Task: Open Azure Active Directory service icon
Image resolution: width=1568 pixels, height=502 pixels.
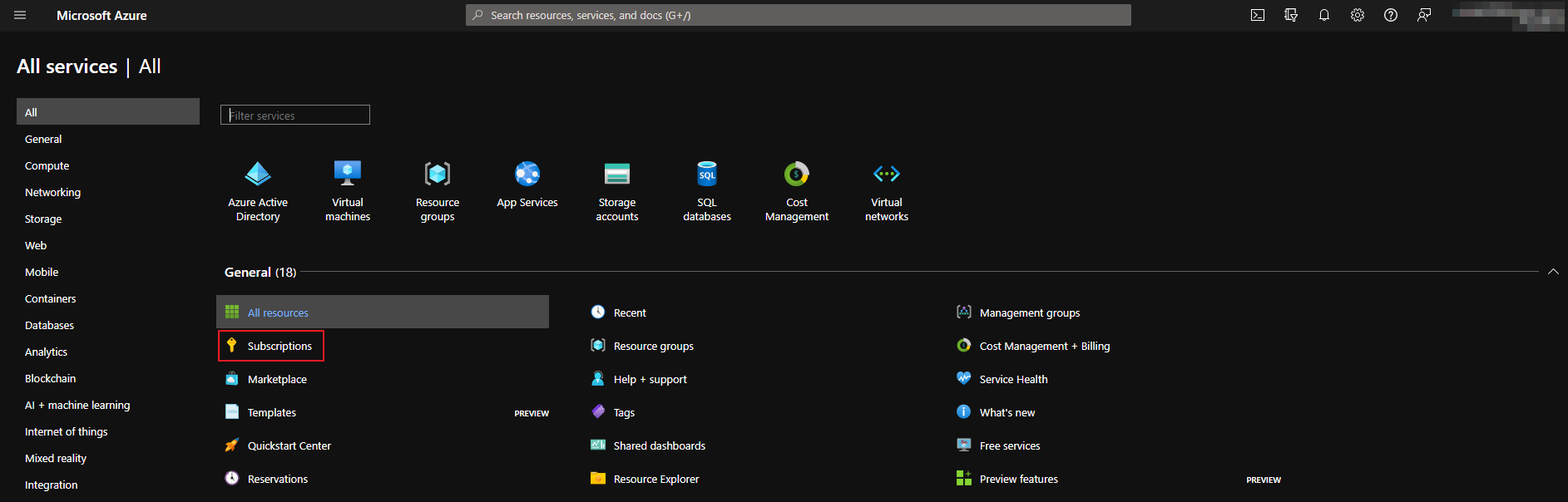Action: [x=258, y=175]
